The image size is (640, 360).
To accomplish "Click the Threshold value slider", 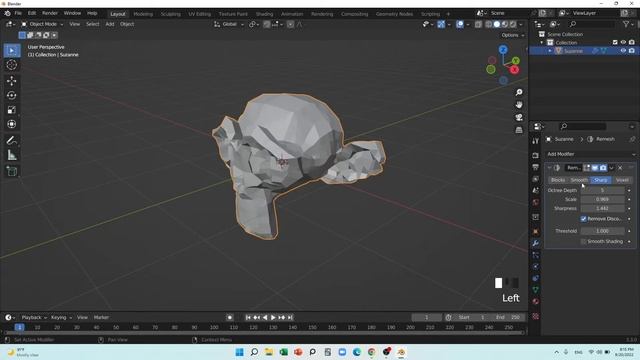I will (602, 231).
